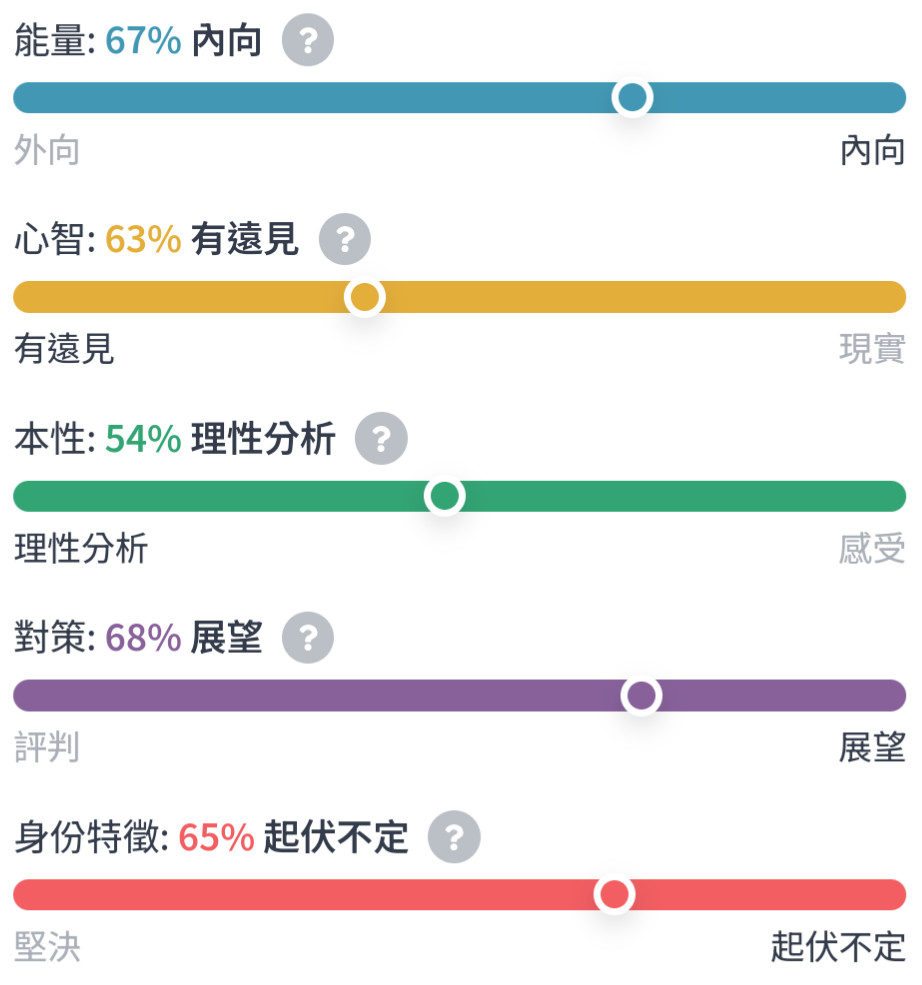Select the 現實 label under yellow bar
The width and height of the screenshot is (922, 985).
point(872,349)
